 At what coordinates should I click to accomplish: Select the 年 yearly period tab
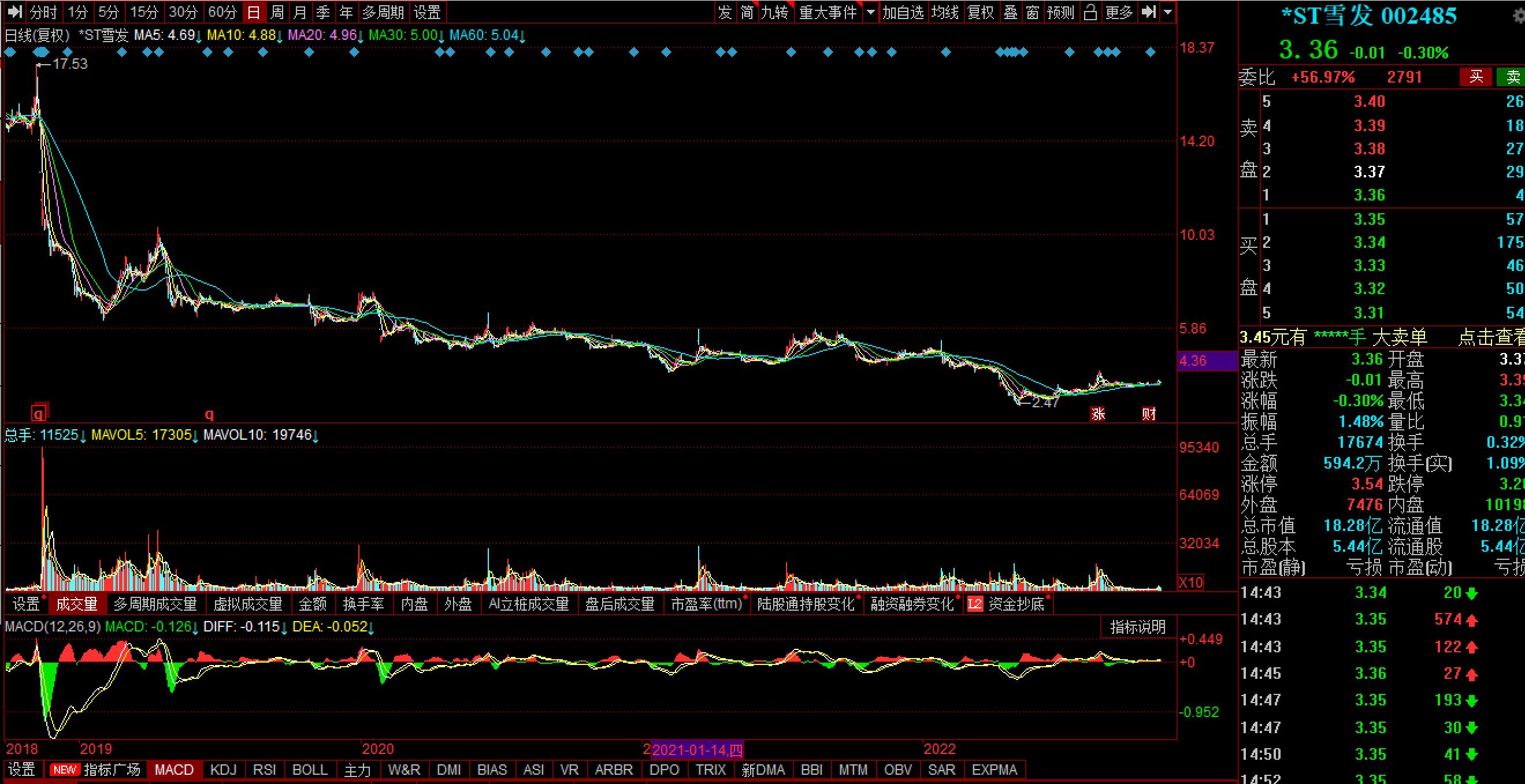point(346,12)
